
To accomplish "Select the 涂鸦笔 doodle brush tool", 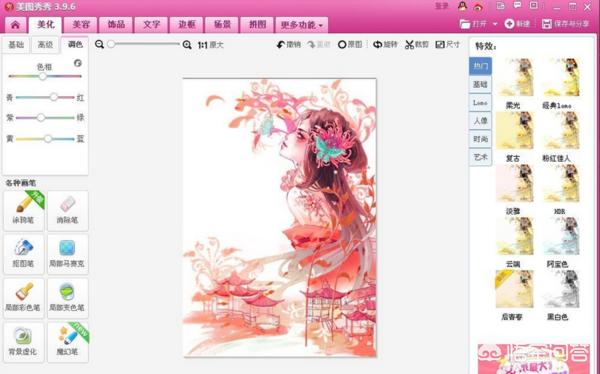I will 24,211.
